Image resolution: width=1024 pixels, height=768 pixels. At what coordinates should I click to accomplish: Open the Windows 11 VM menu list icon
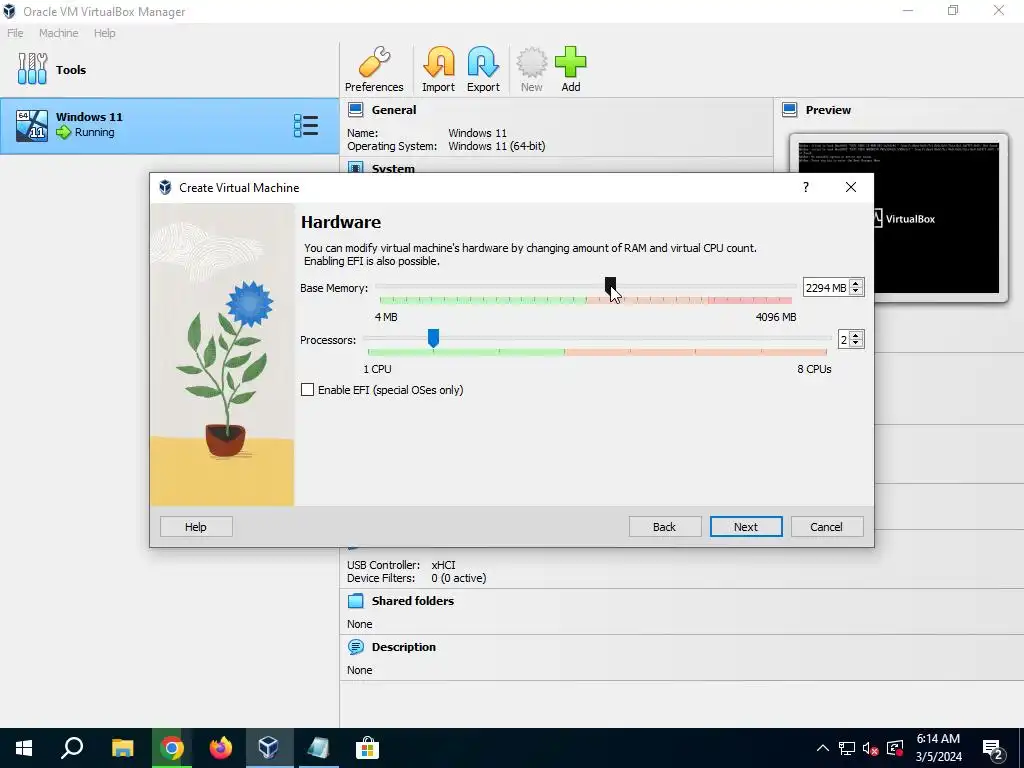306,125
